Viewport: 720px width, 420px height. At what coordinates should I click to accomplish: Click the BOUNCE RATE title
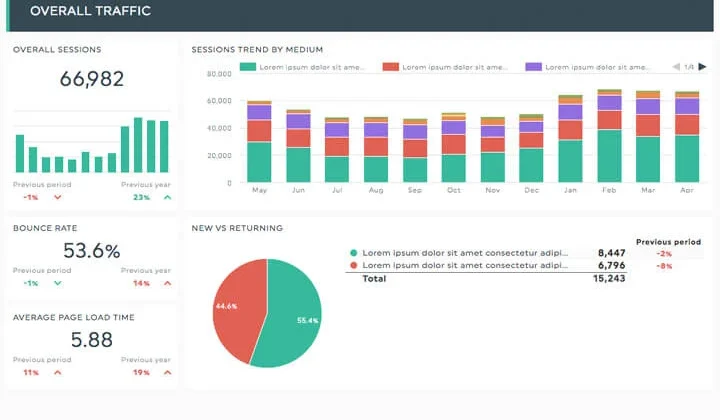pos(45,228)
